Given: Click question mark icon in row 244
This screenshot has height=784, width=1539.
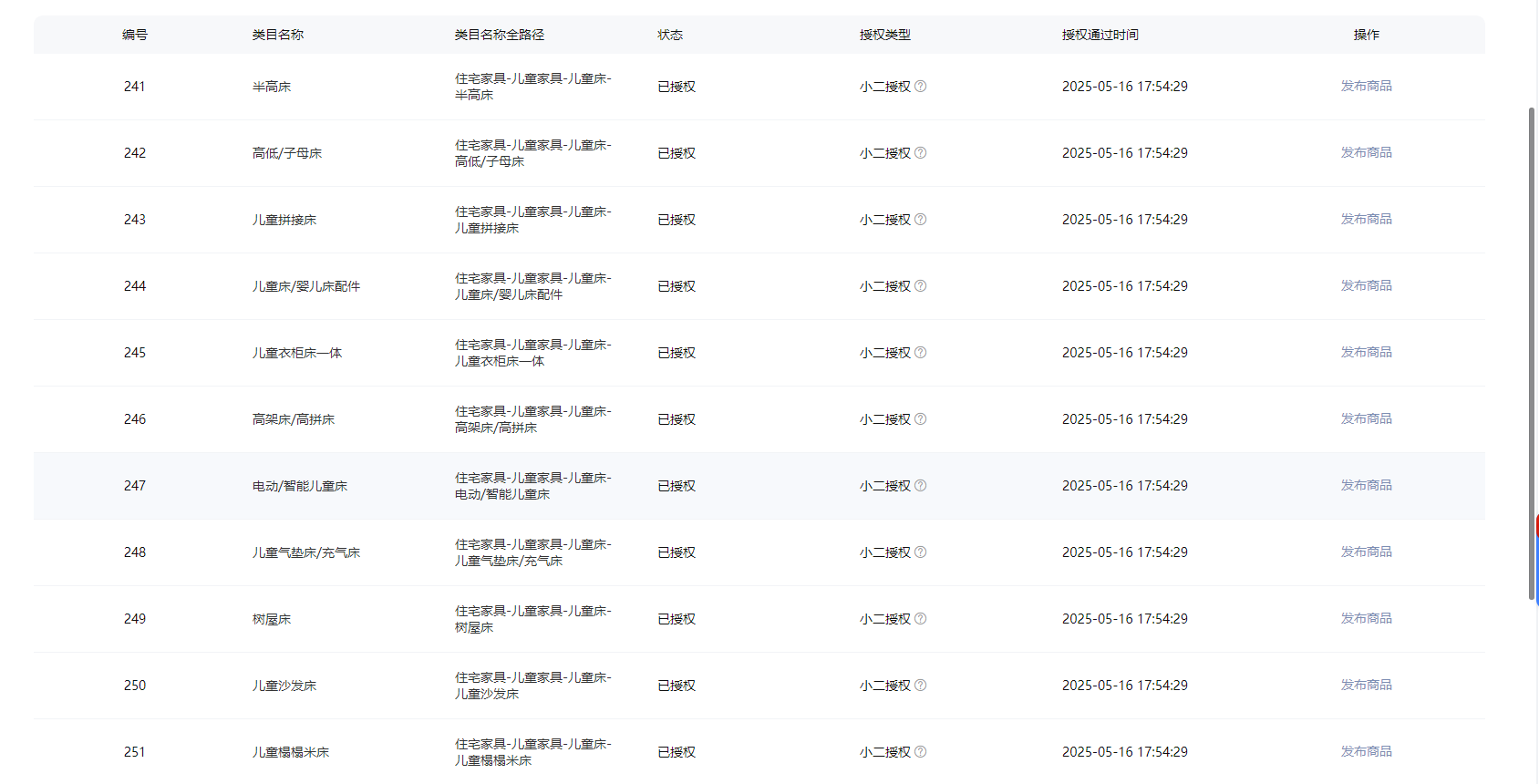Looking at the screenshot, I should [x=920, y=286].
